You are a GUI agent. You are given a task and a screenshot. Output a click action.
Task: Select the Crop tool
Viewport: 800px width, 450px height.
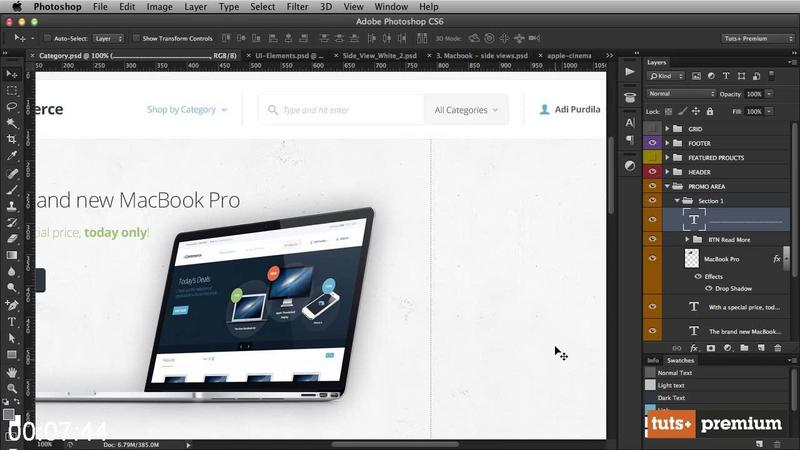coord(11,139)
